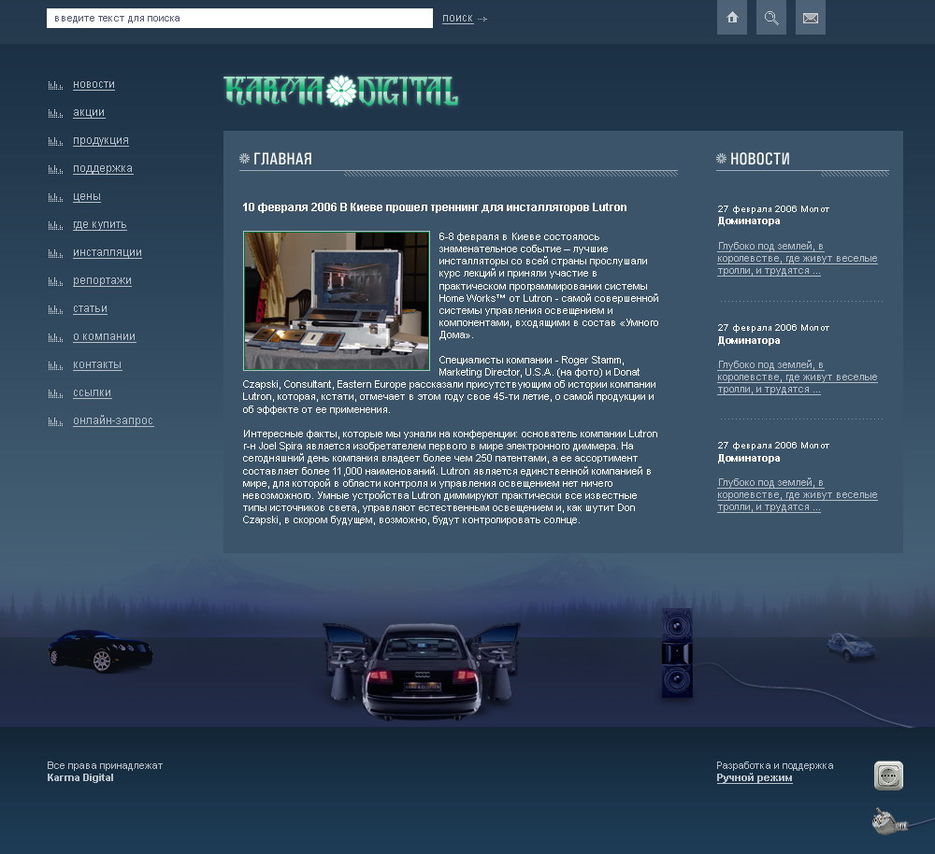Click the third Молот Доминатора news title
The width and height of the screenshot is (935, 854).
click(773, 452)
